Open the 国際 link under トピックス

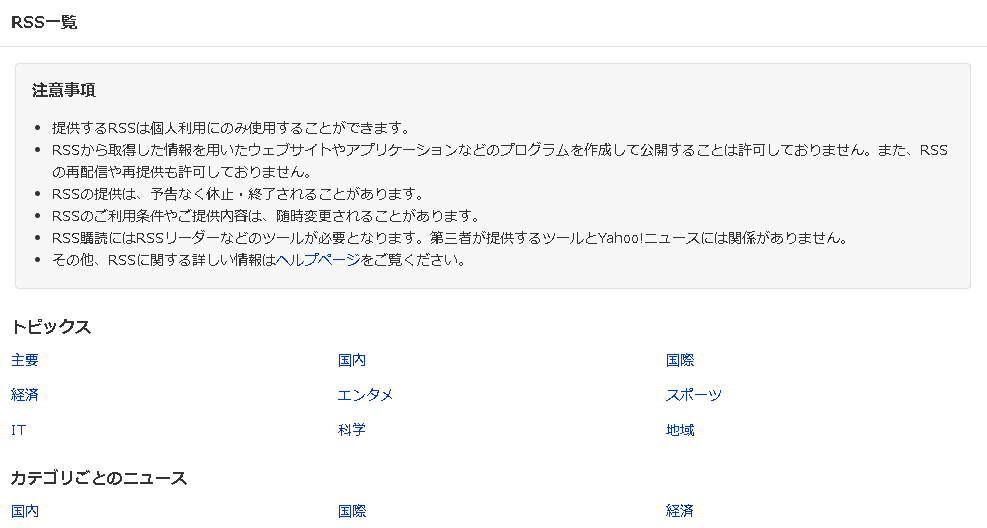(680, 360)
